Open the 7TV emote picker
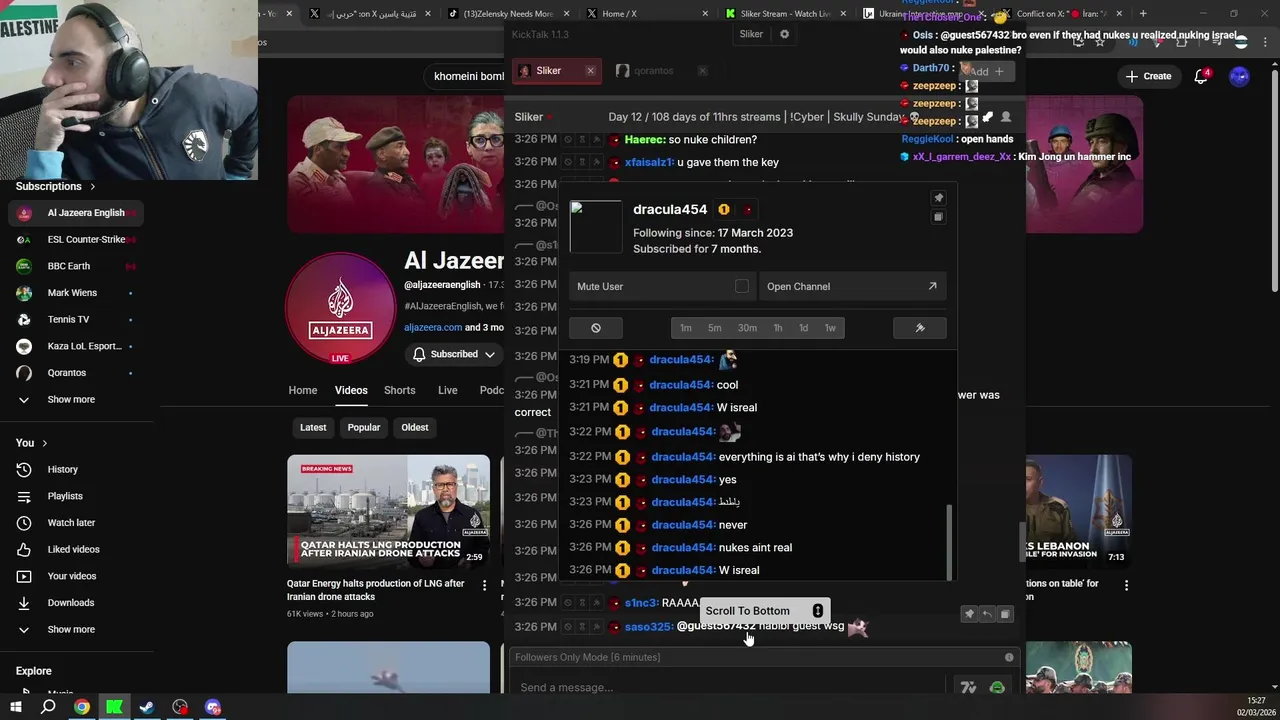The width and height of the screenshot is (1280, 720). coord(967,687)
